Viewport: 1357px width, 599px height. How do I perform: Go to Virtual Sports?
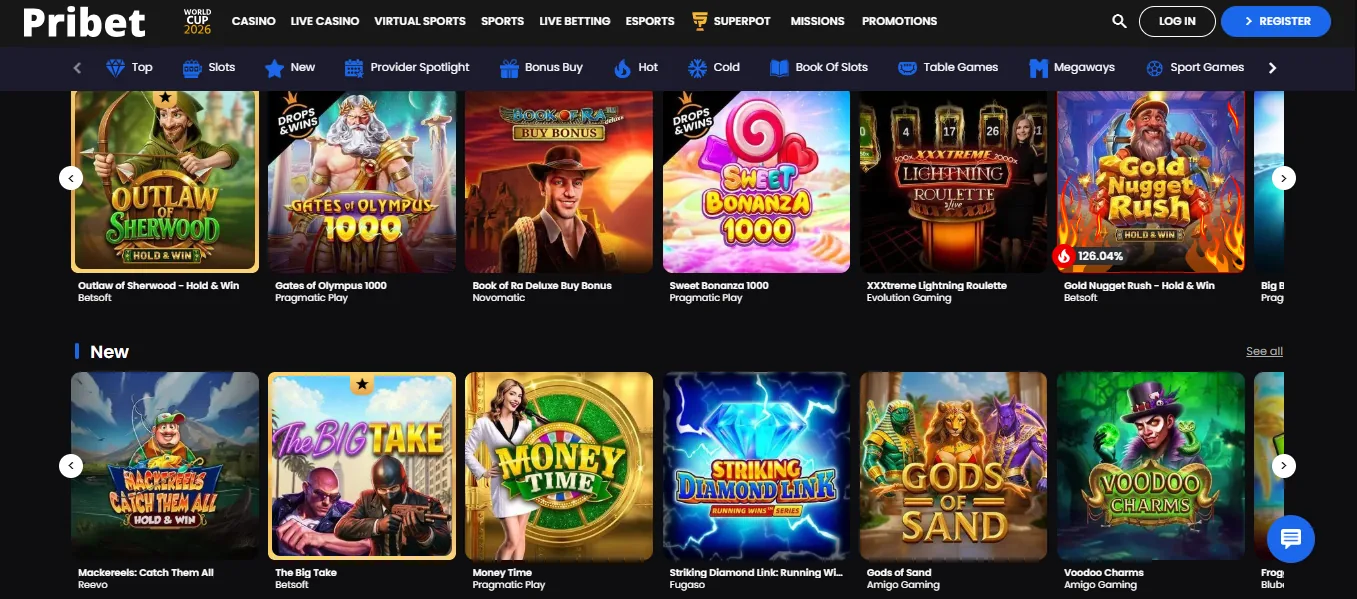[420, 21]
